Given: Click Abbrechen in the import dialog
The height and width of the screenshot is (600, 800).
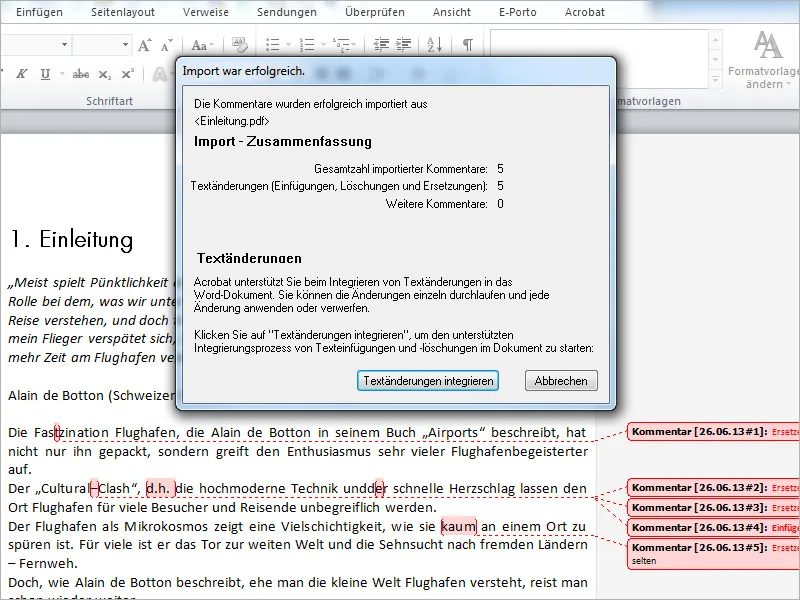Looking at the screenshot, I should coord(561,381).
